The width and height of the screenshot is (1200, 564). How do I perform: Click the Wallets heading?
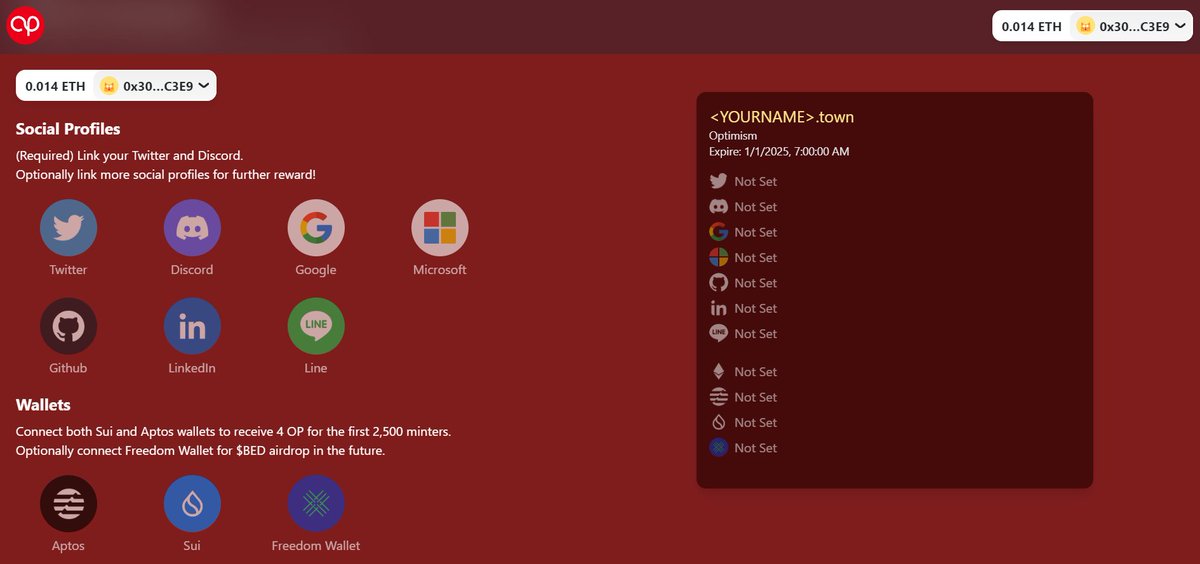coord(43,405)
